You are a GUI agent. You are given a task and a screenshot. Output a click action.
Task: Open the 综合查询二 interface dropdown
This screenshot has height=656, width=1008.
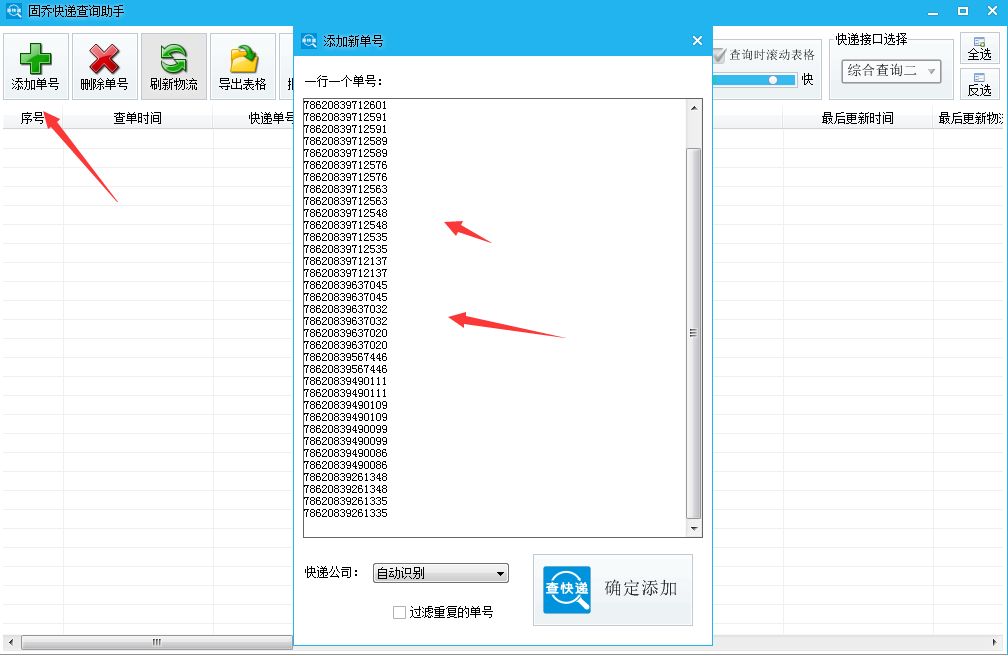tap(891, 71)
